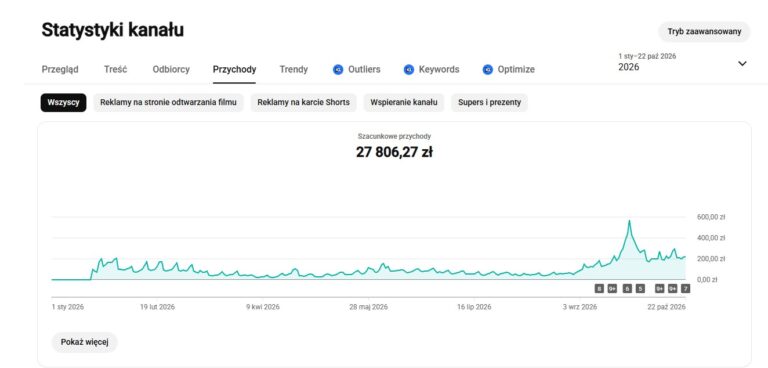This screenshot has width=768, height=368.
Task: Open the Outliers tab via its blue icon
Action: [338, 70]
